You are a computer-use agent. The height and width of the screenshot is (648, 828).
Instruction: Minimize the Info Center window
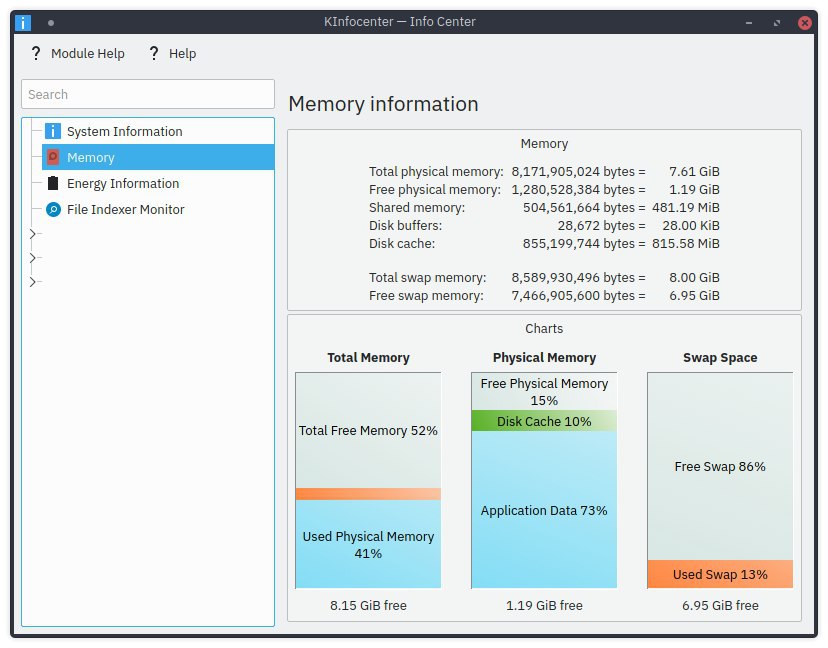[x=749, y=23]
